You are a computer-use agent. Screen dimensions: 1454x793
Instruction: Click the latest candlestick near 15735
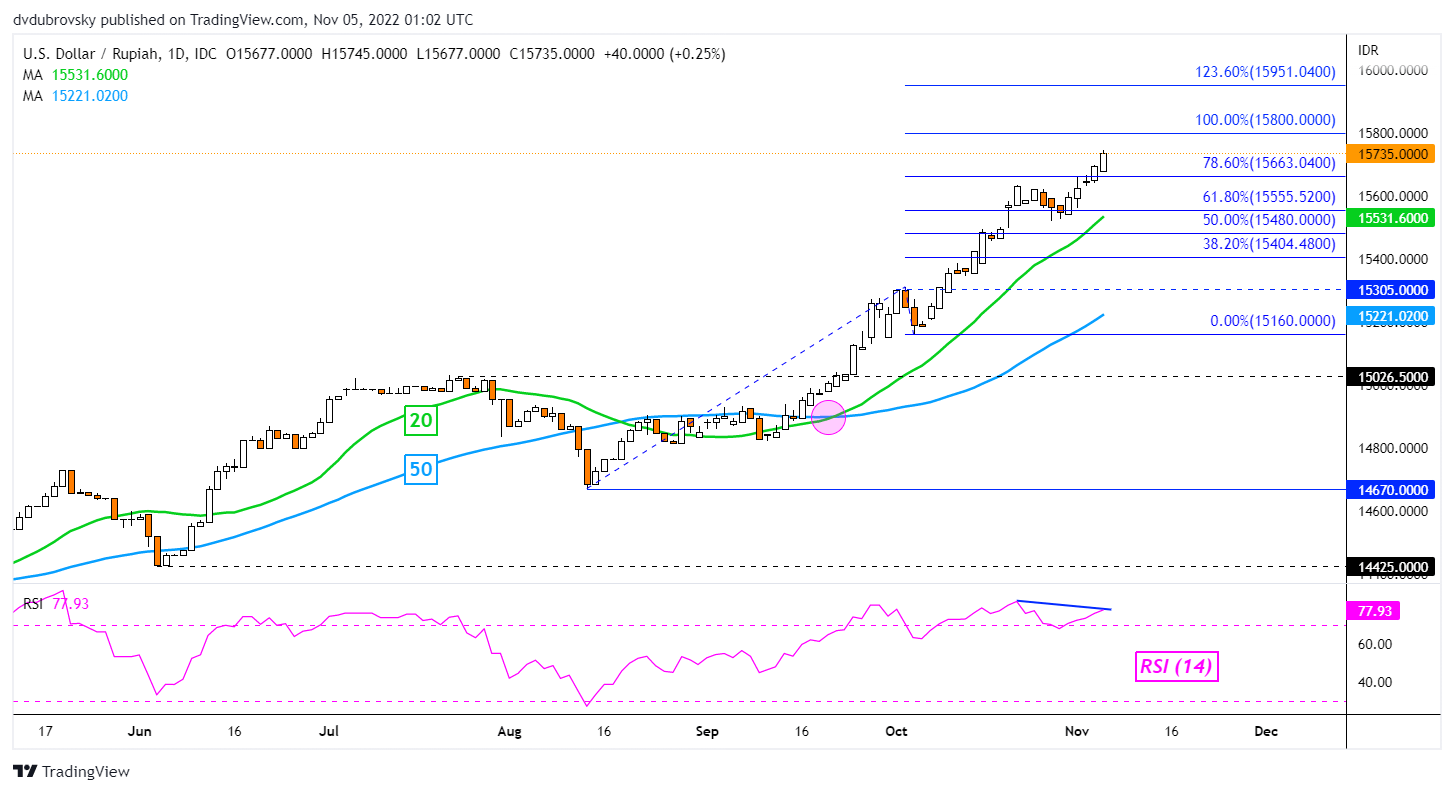(x=1104, y=162)
